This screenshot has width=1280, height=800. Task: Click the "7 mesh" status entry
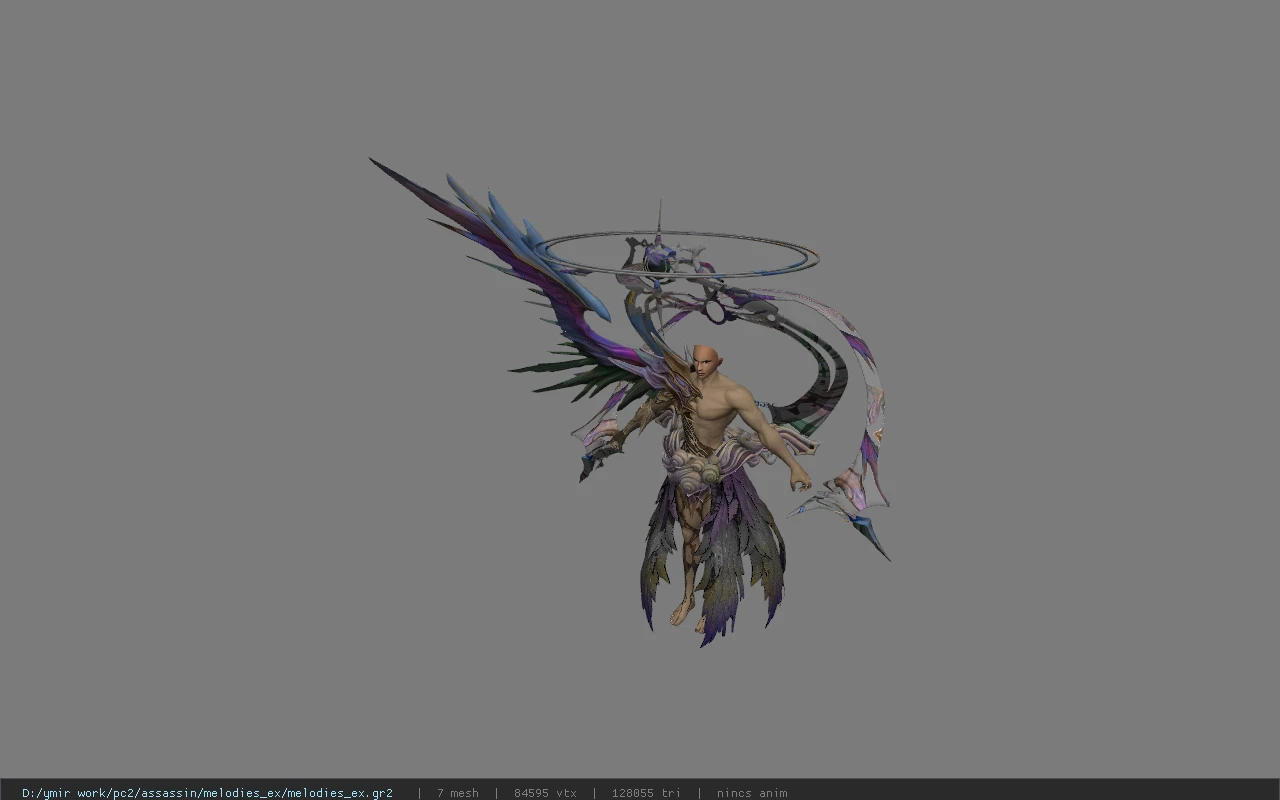457,793
